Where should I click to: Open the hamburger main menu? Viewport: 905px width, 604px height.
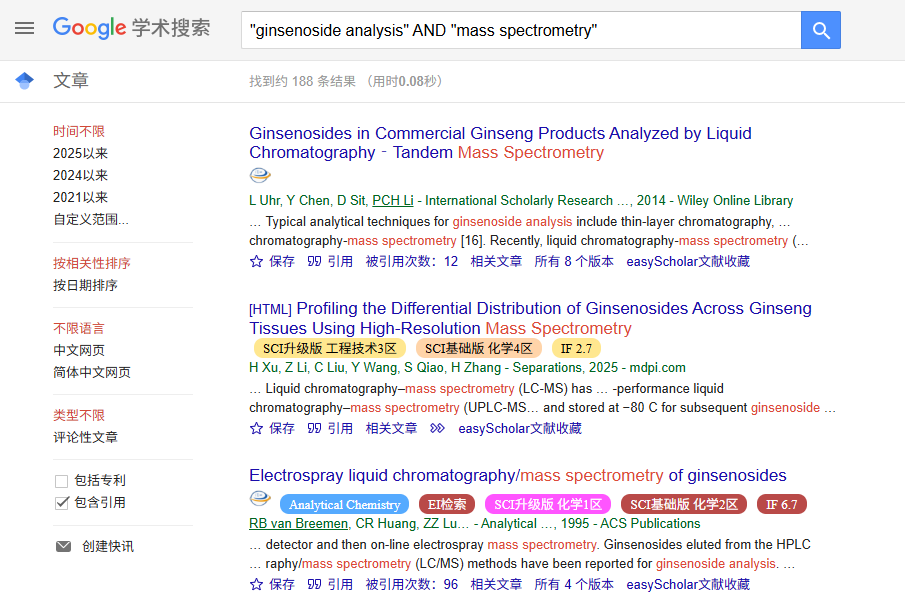click(24, 28)
